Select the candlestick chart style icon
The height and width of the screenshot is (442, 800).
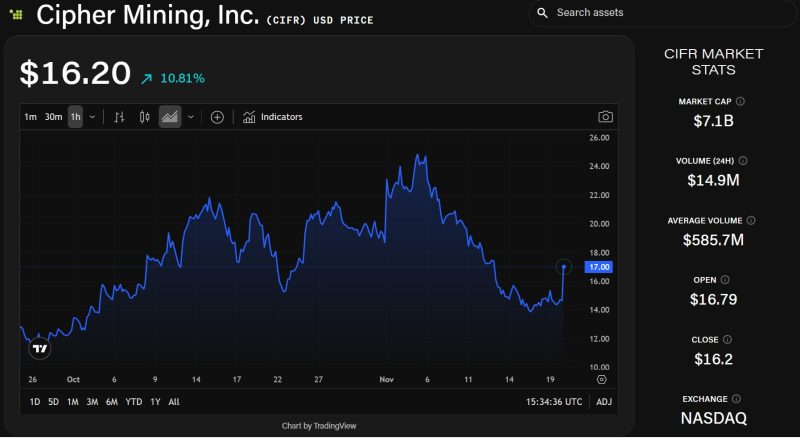(144, 117)
